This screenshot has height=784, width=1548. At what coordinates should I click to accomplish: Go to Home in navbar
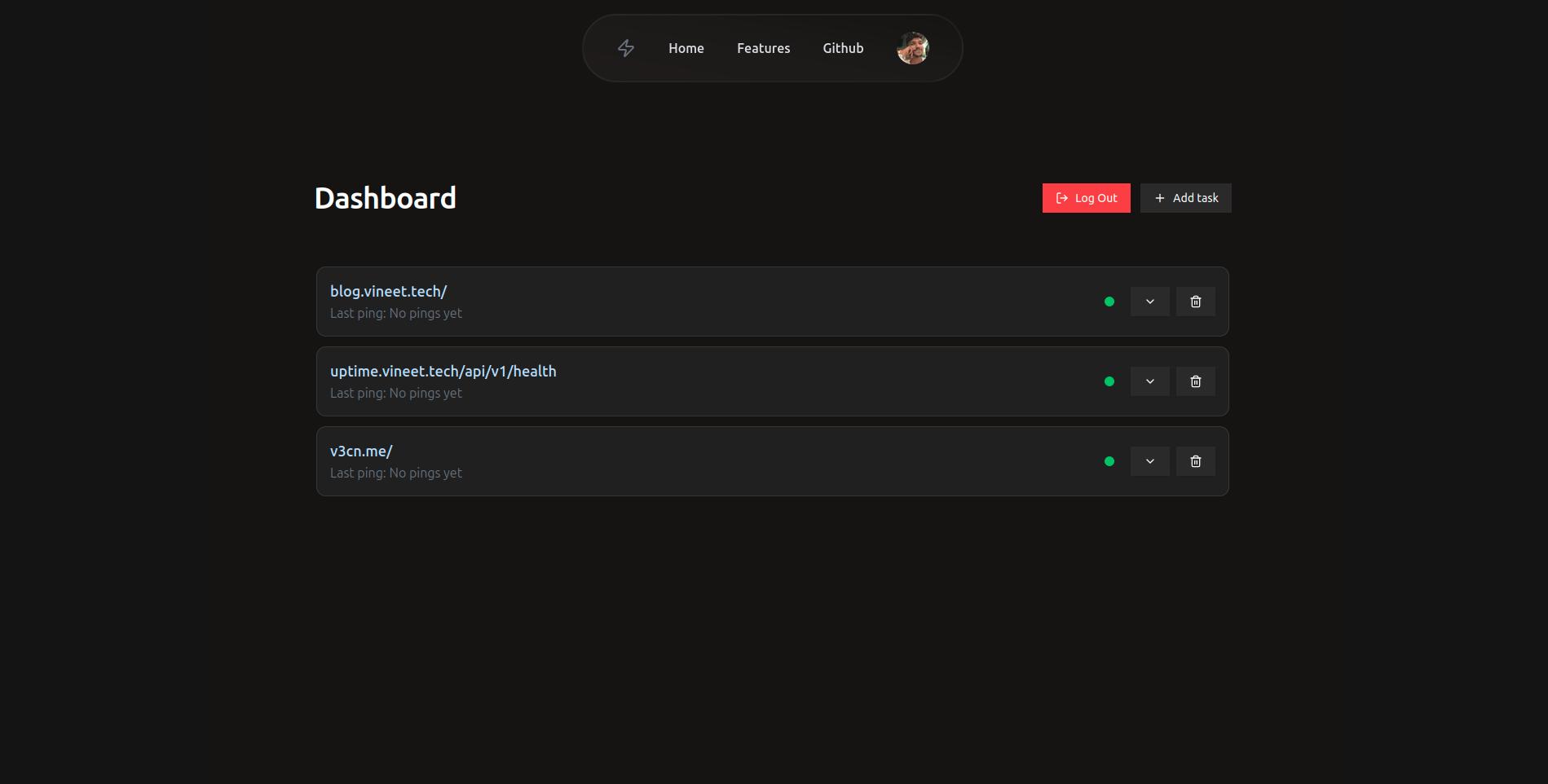click(686, 48)
